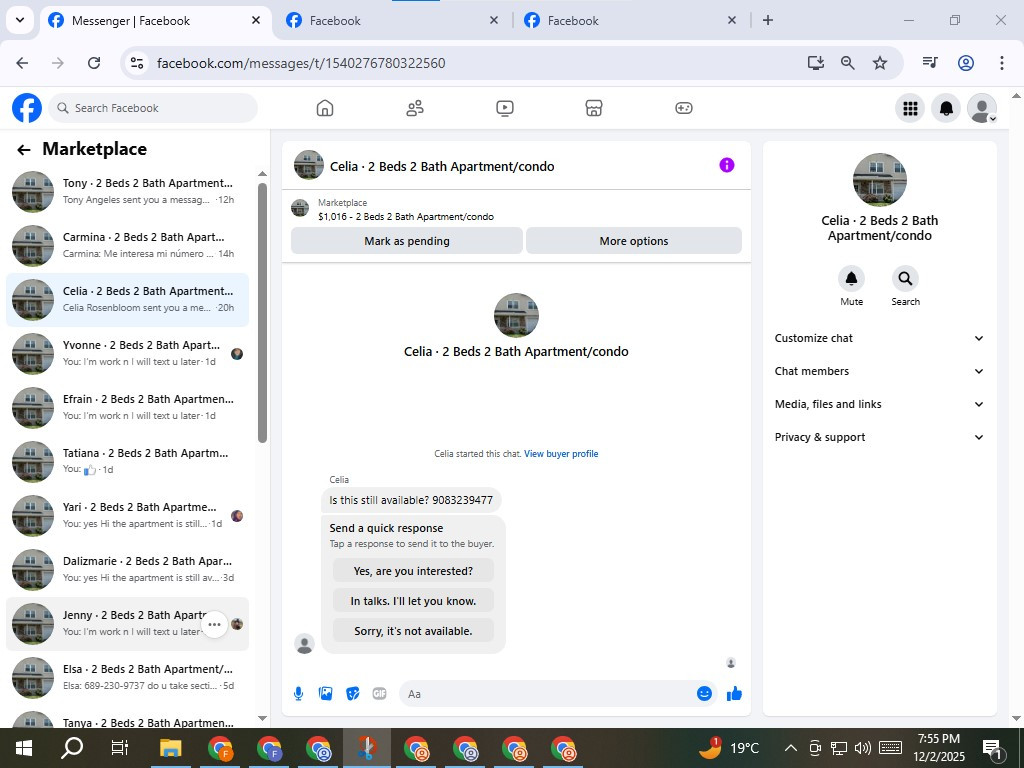Viewport: 1024px width, 768px height.
Task: Open the Gaming controller icon
Action: [x=684, y=108]
